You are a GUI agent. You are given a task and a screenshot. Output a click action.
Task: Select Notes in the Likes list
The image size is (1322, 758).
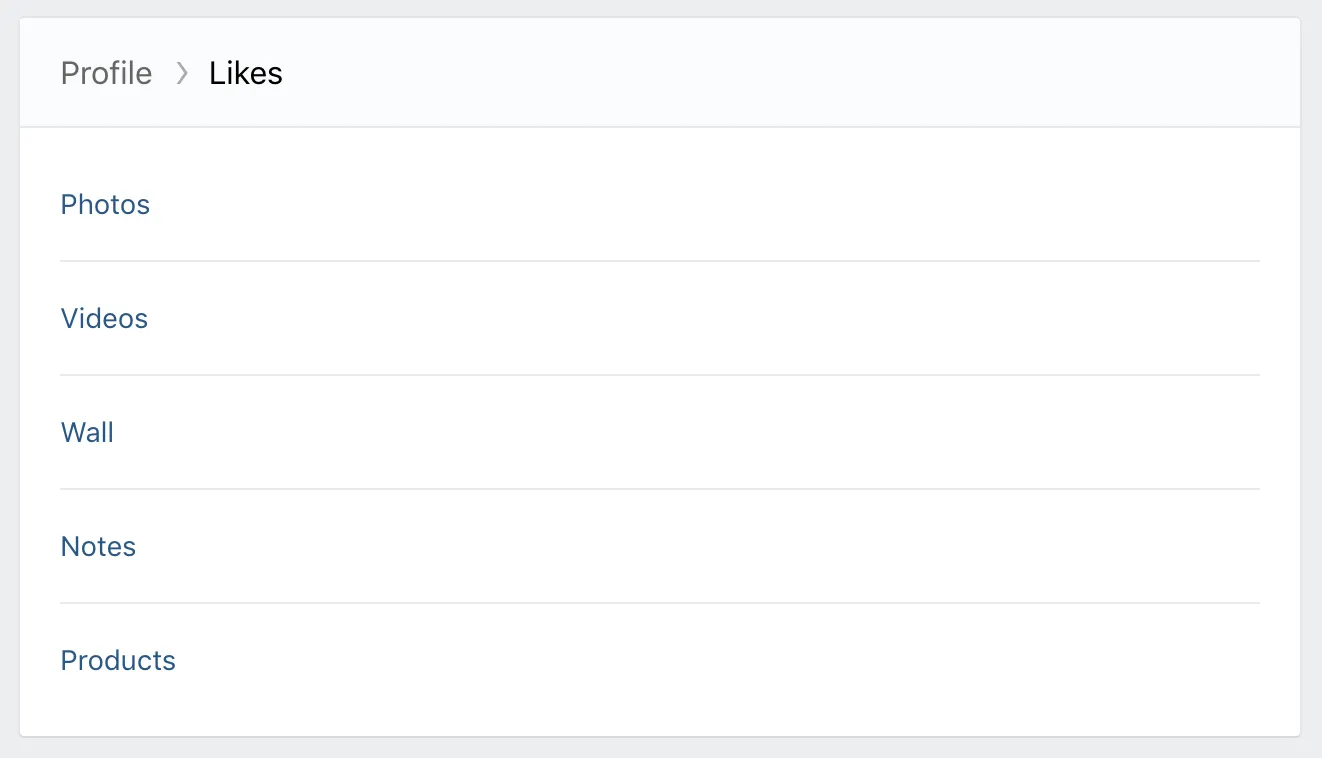click(x=98, y=546)
